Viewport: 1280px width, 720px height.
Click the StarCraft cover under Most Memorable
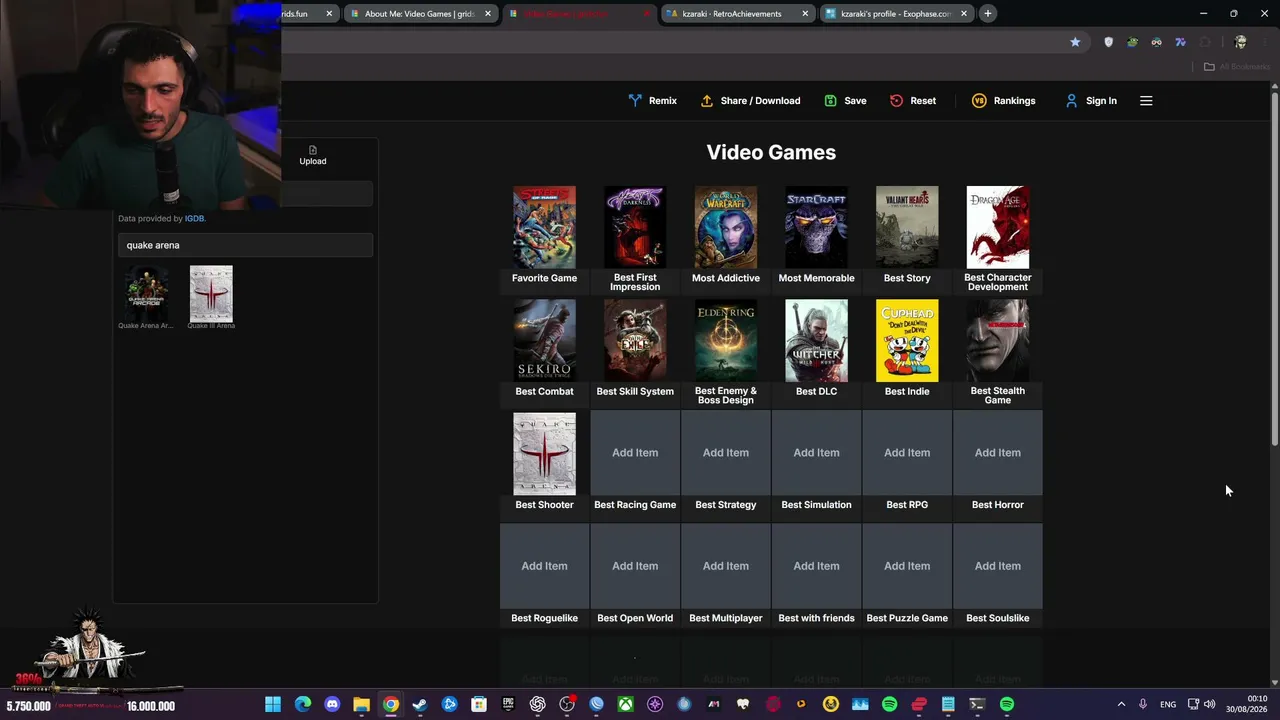pyautogui.click(x=816, y=227)
